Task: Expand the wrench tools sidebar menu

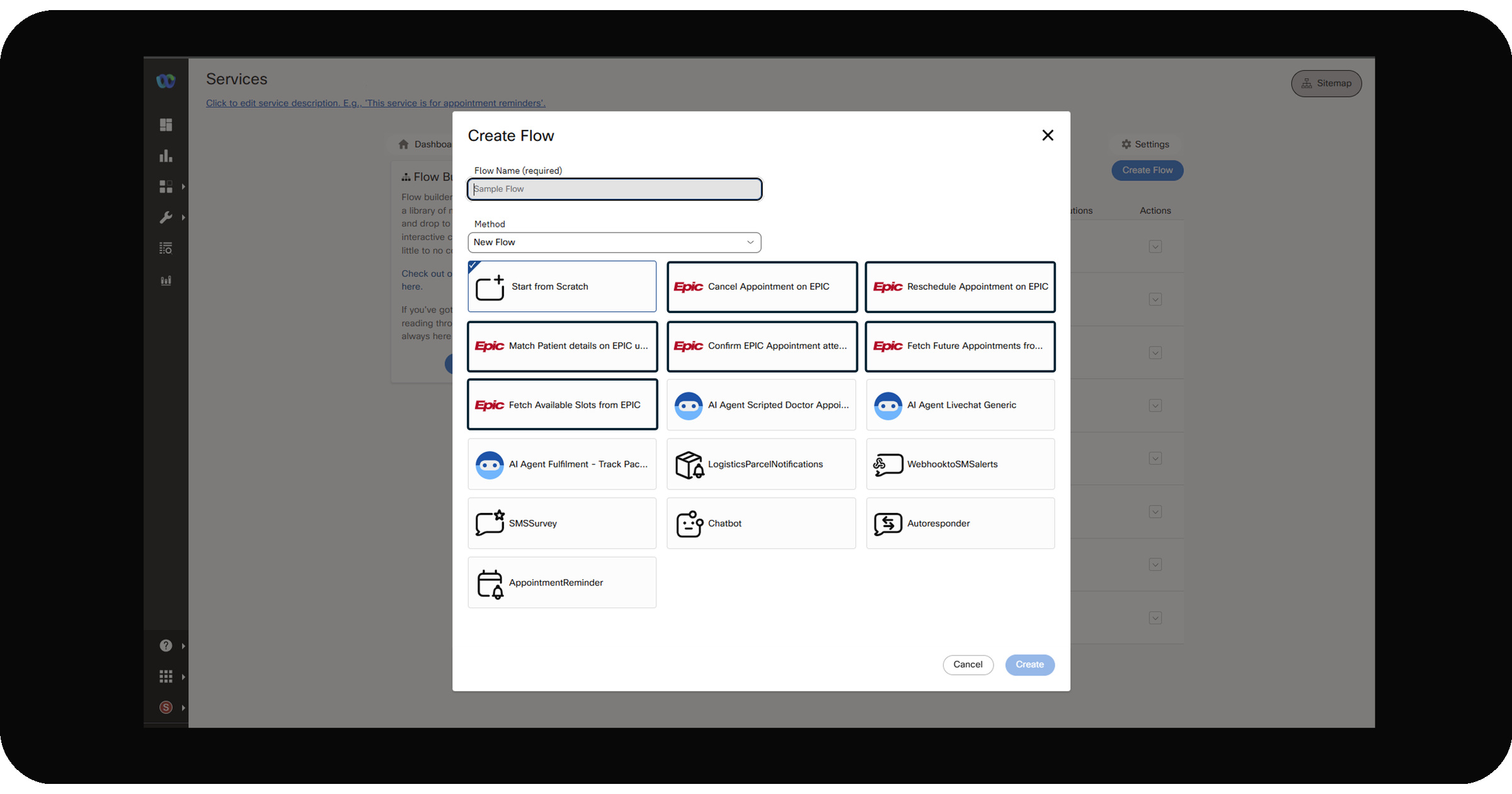Action: click(x=171, y=217)
